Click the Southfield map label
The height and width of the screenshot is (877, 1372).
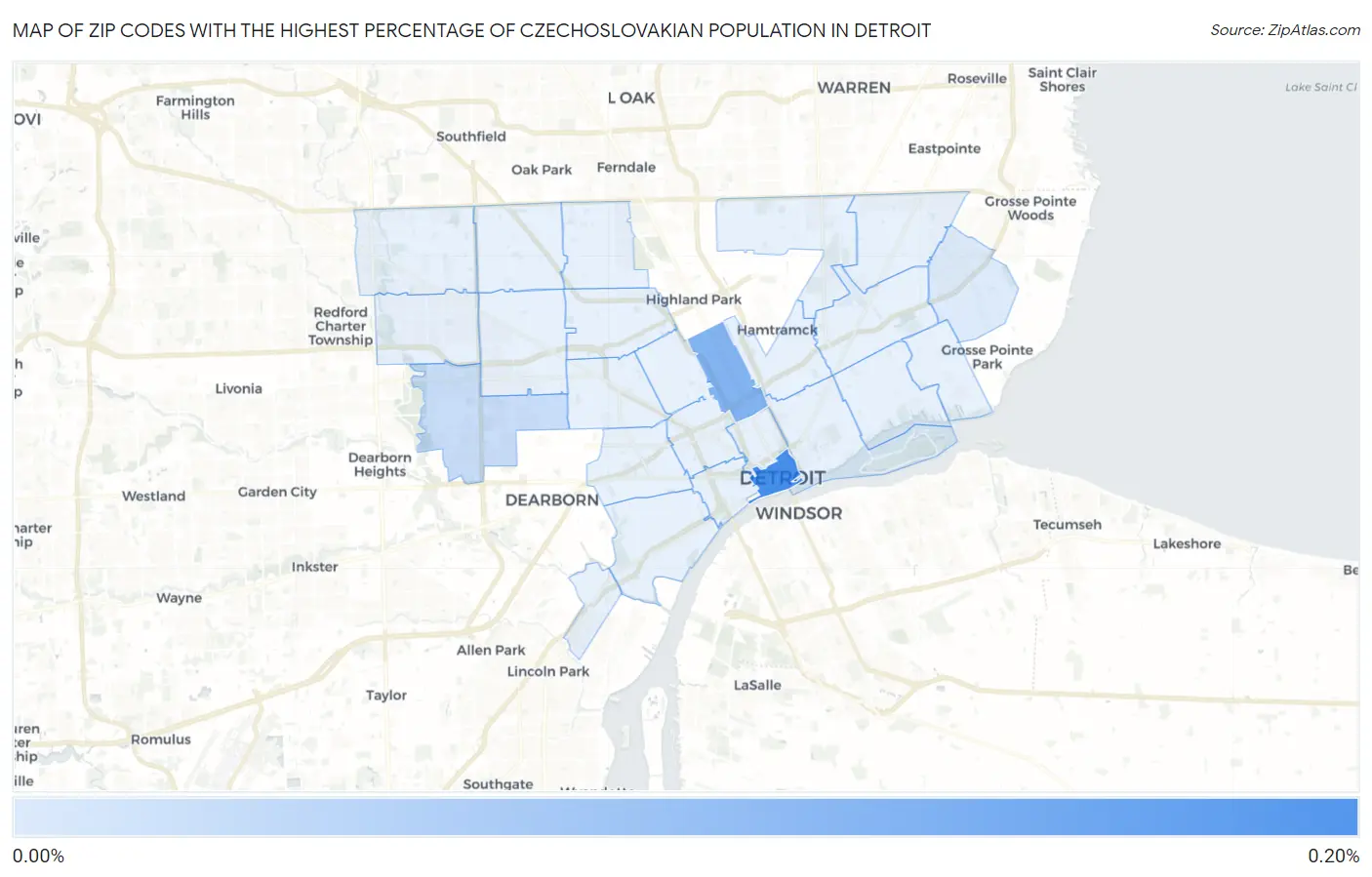(x=471, y=137)
